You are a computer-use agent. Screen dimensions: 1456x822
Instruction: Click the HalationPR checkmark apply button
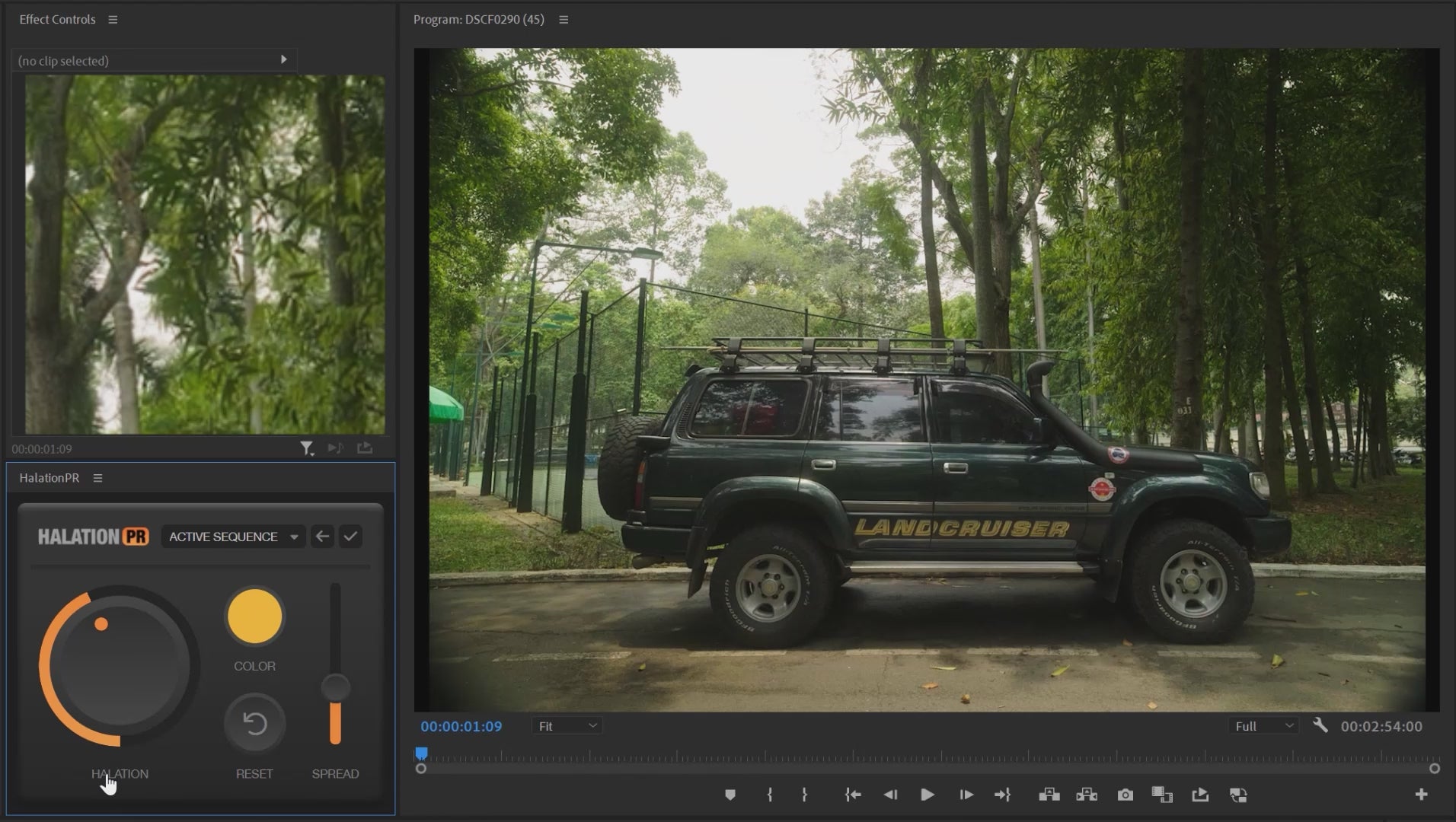[350, 537]
